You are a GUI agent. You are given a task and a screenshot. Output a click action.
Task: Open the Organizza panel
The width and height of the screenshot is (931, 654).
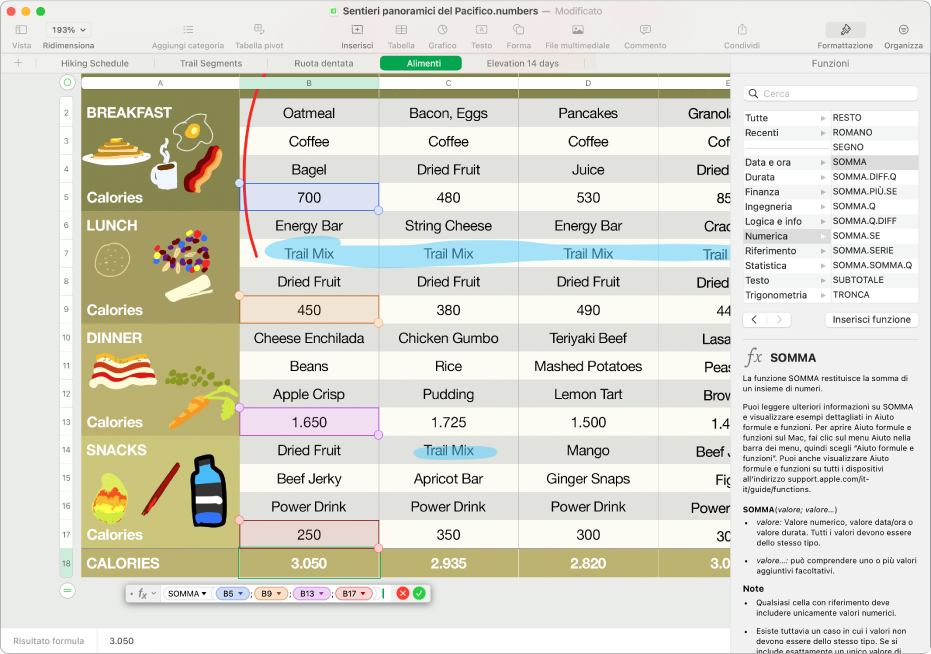(903, 30)
